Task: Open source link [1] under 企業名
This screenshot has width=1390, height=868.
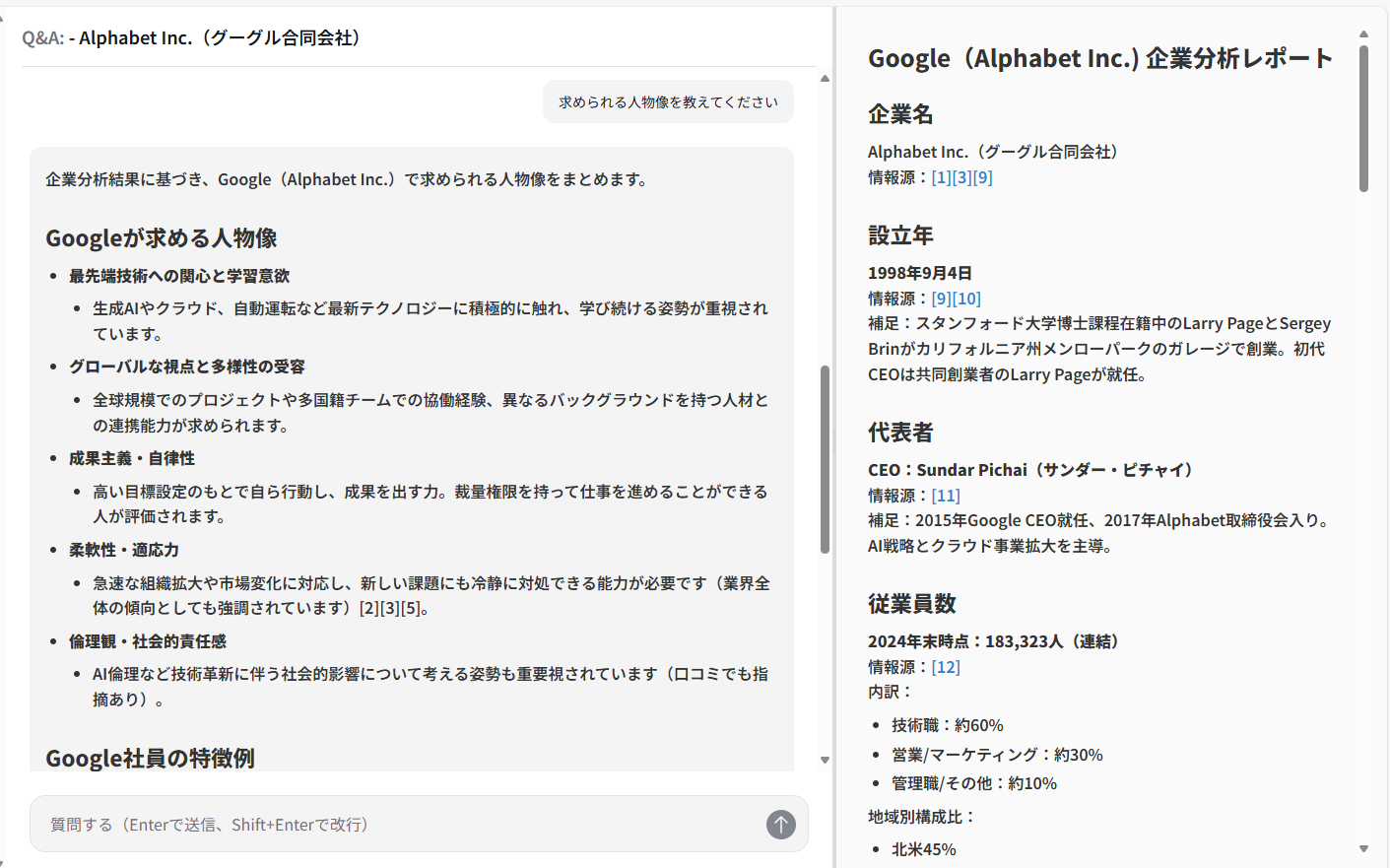Action: 941,177
